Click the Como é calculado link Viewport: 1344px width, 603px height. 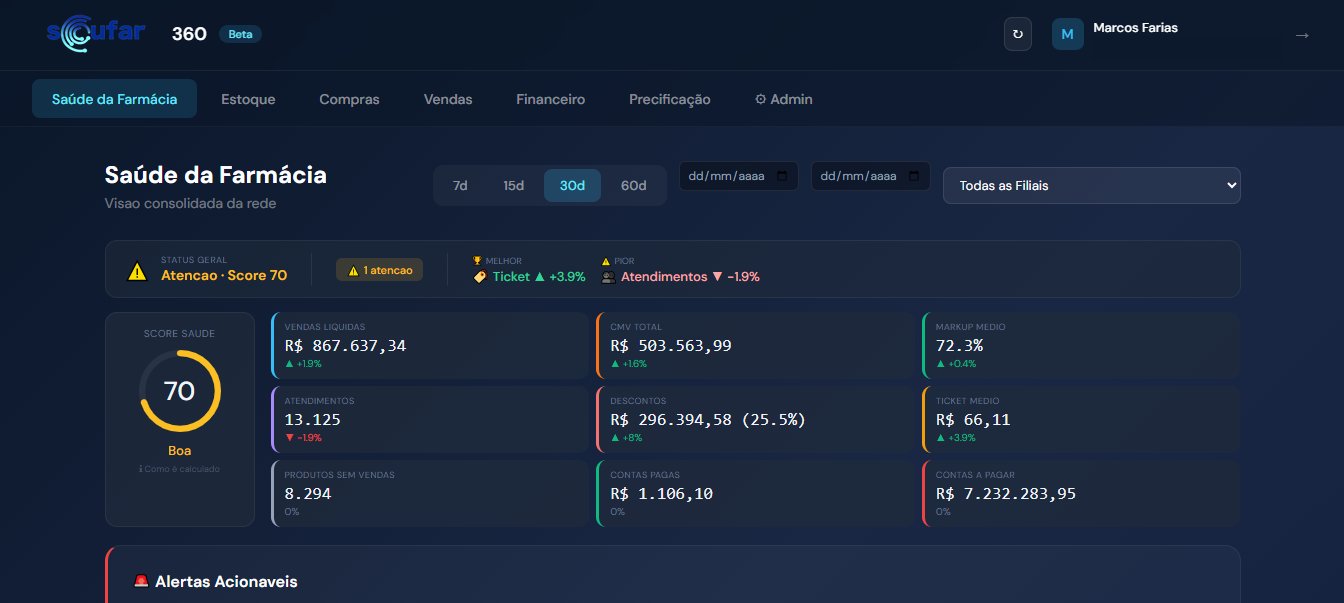(x=180, y=469)
